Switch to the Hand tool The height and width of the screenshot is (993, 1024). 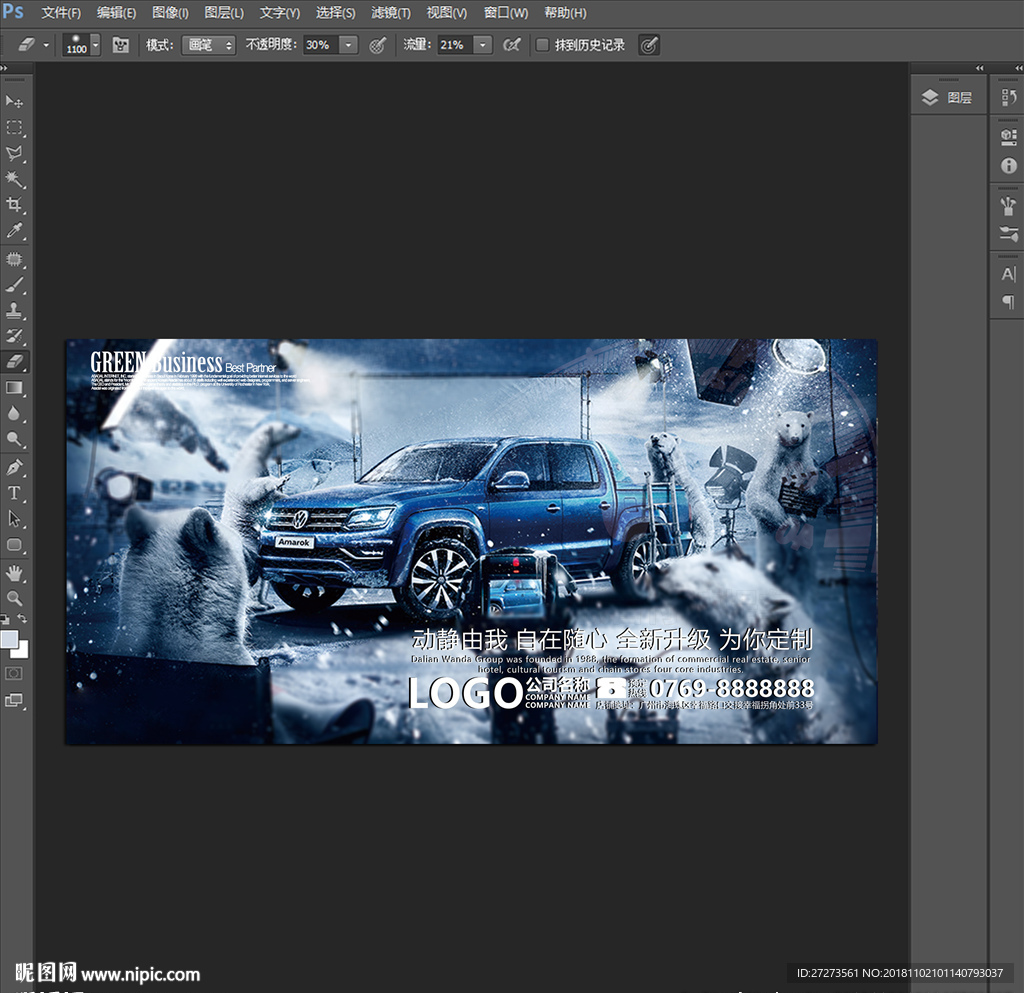(x=15, y=572)
